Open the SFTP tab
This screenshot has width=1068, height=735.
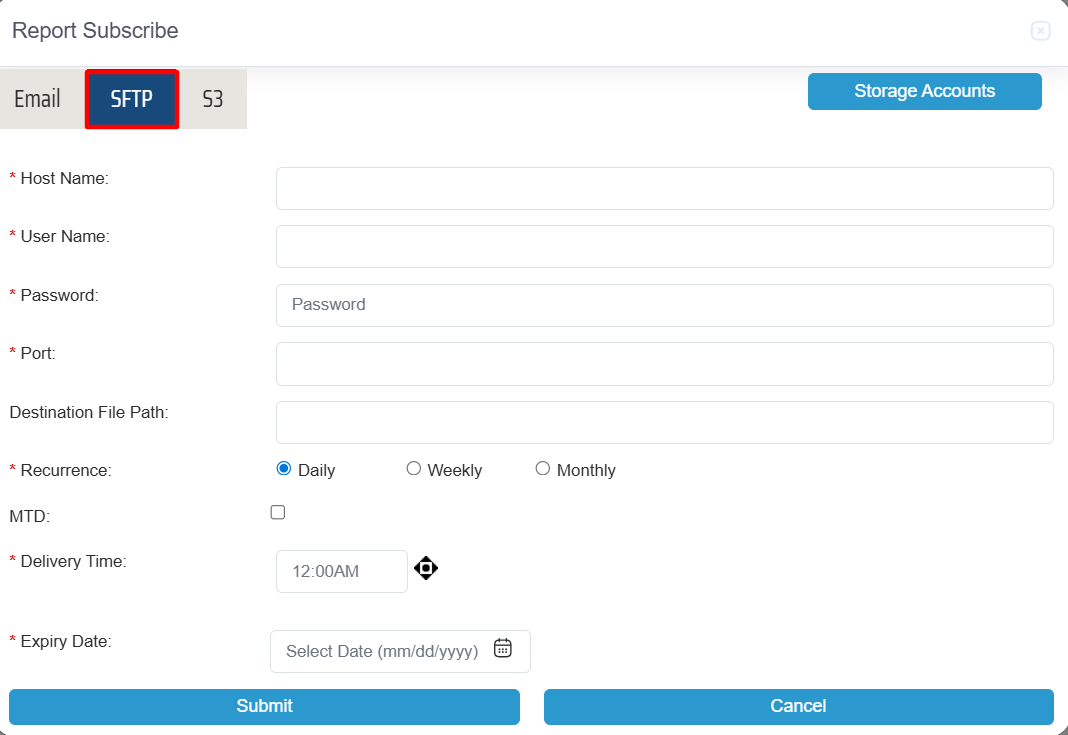pos(132,99)
